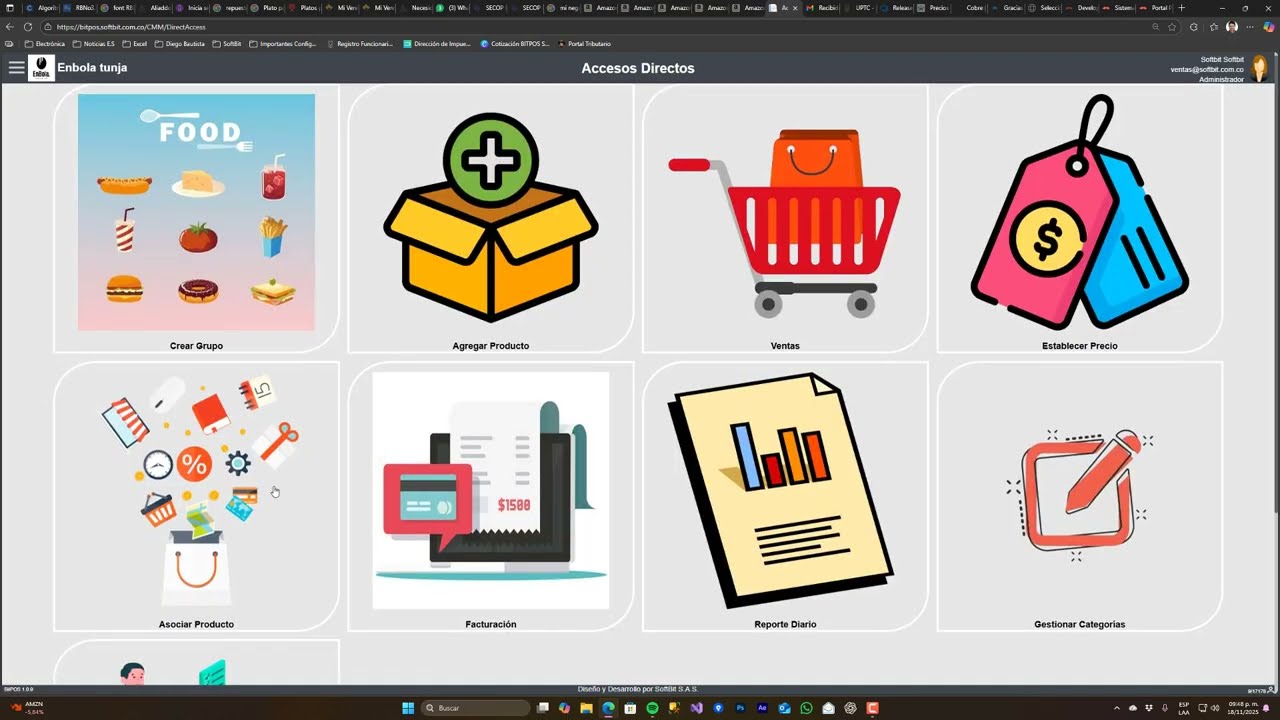The height and width of the screenshot is (720, 1280).
Task: Open the Copilot sidebar icon
Action: pos(1269,27)
